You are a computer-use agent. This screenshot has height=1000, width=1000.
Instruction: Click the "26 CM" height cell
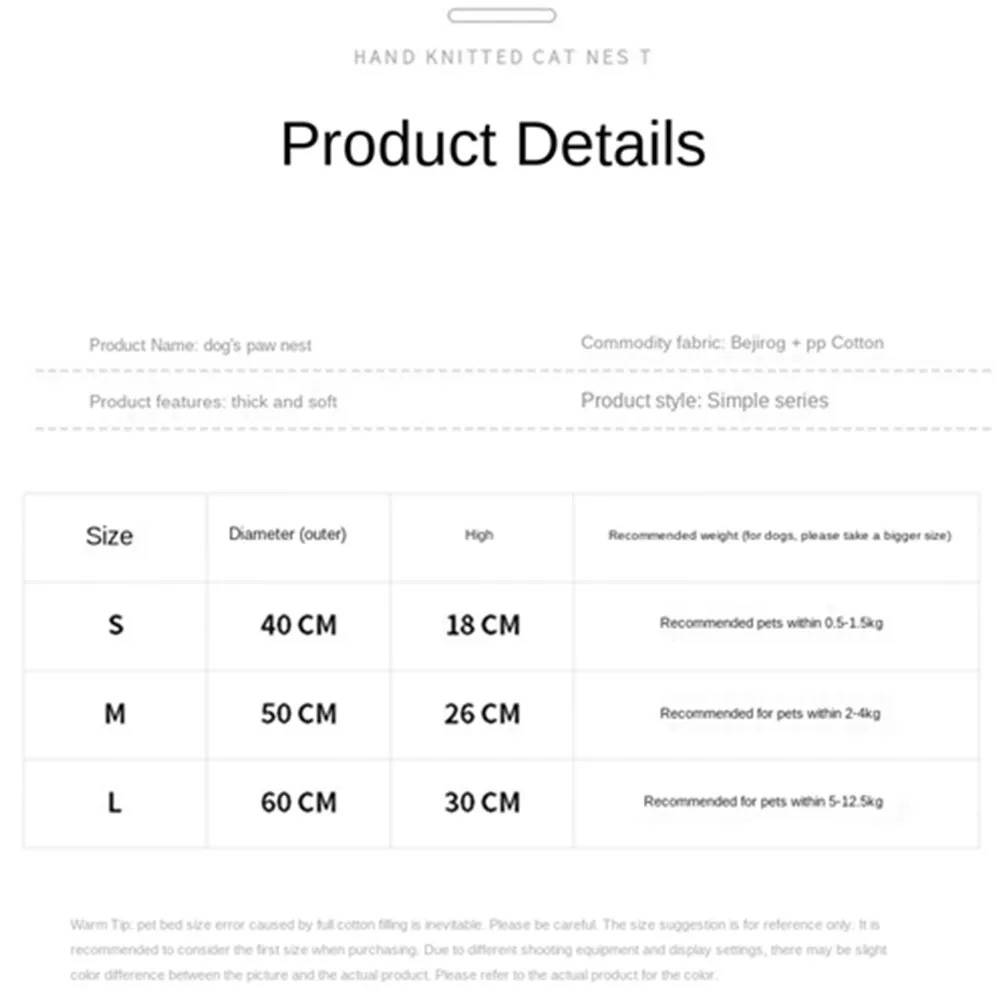click(x=482, y=714)
